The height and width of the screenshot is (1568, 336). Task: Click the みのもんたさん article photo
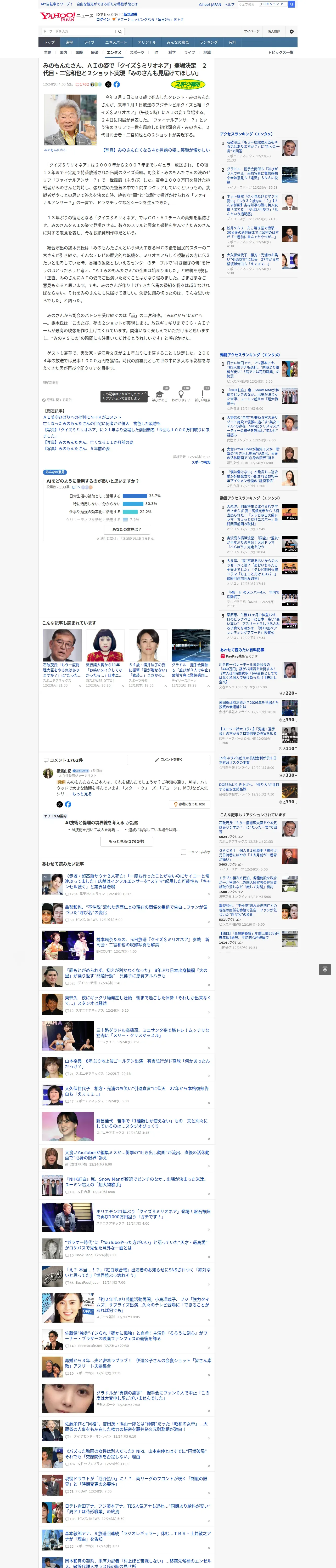(70, 119)
